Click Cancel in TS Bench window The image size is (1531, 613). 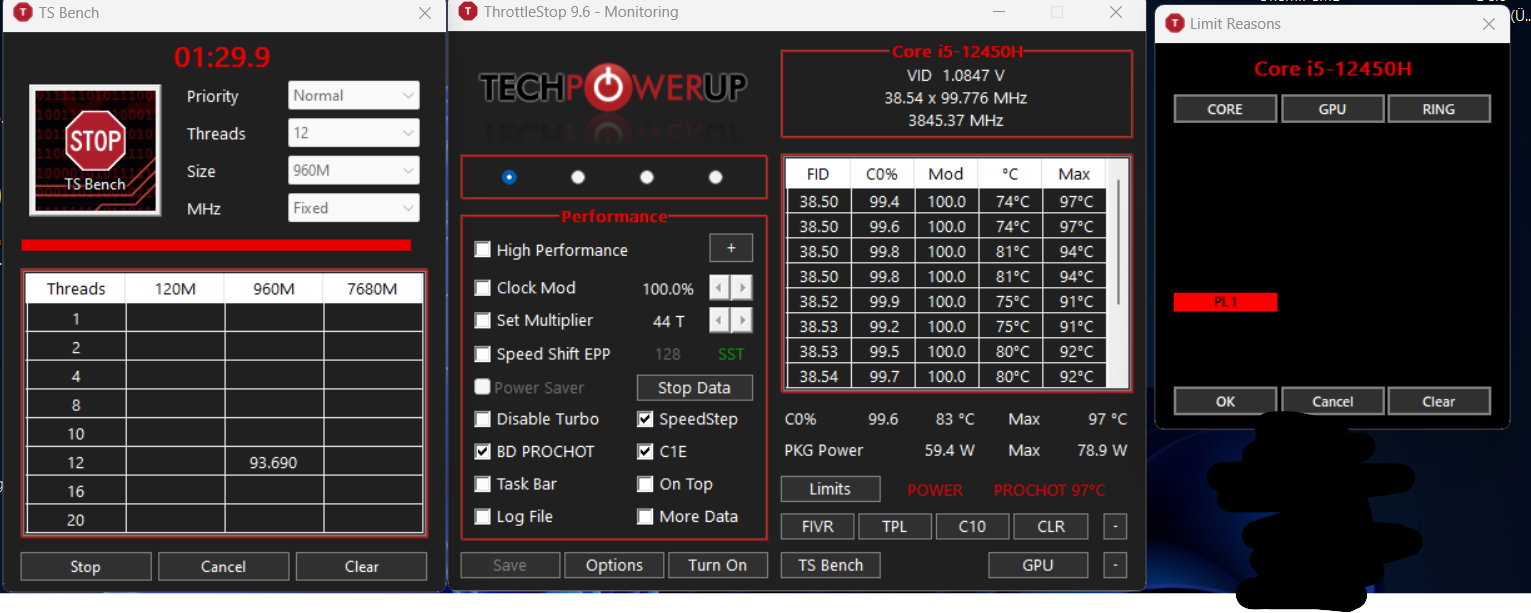[x=223, y=566]
